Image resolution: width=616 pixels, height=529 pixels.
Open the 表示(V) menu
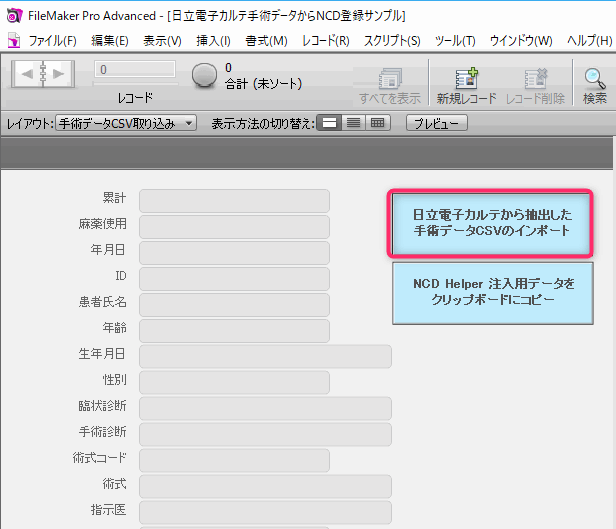pyautogui.click(x=162, y=40)
